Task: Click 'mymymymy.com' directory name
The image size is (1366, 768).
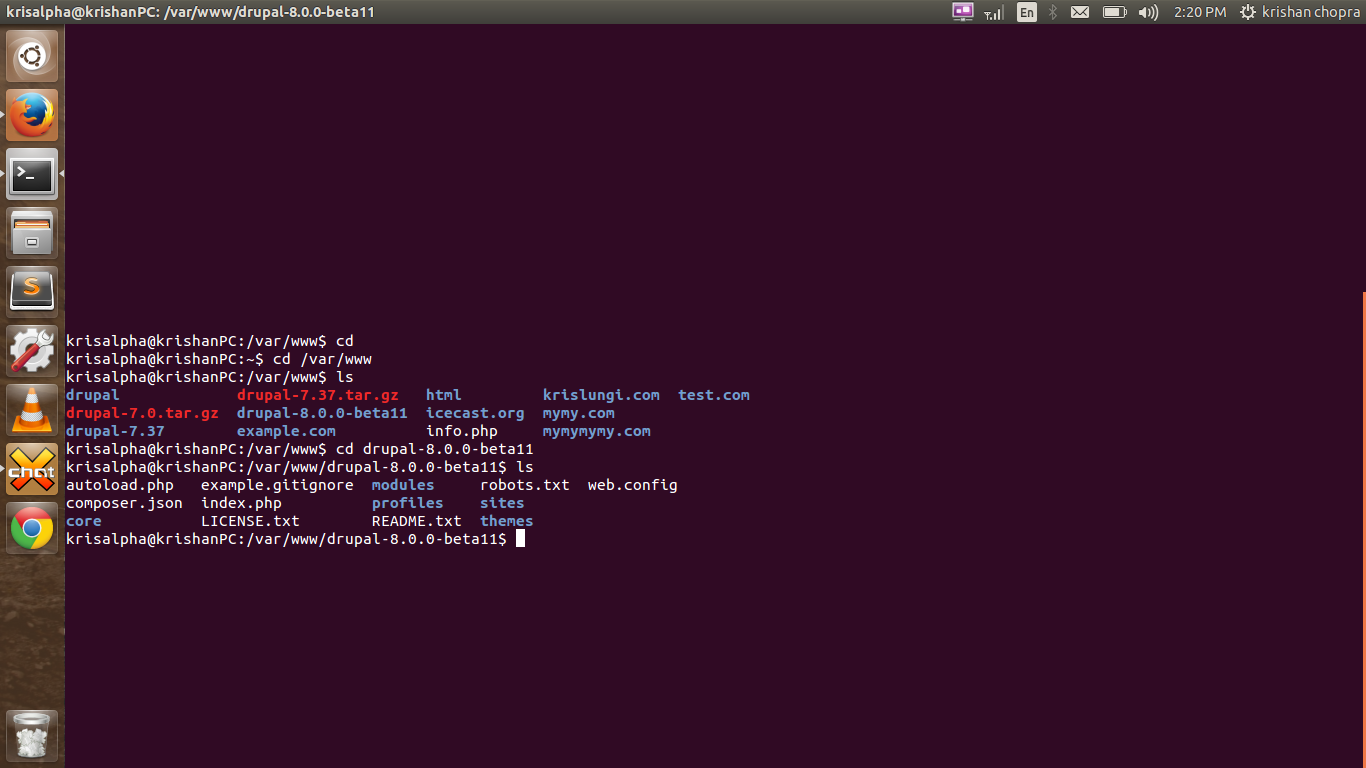Action: click(x=597, y=431)
